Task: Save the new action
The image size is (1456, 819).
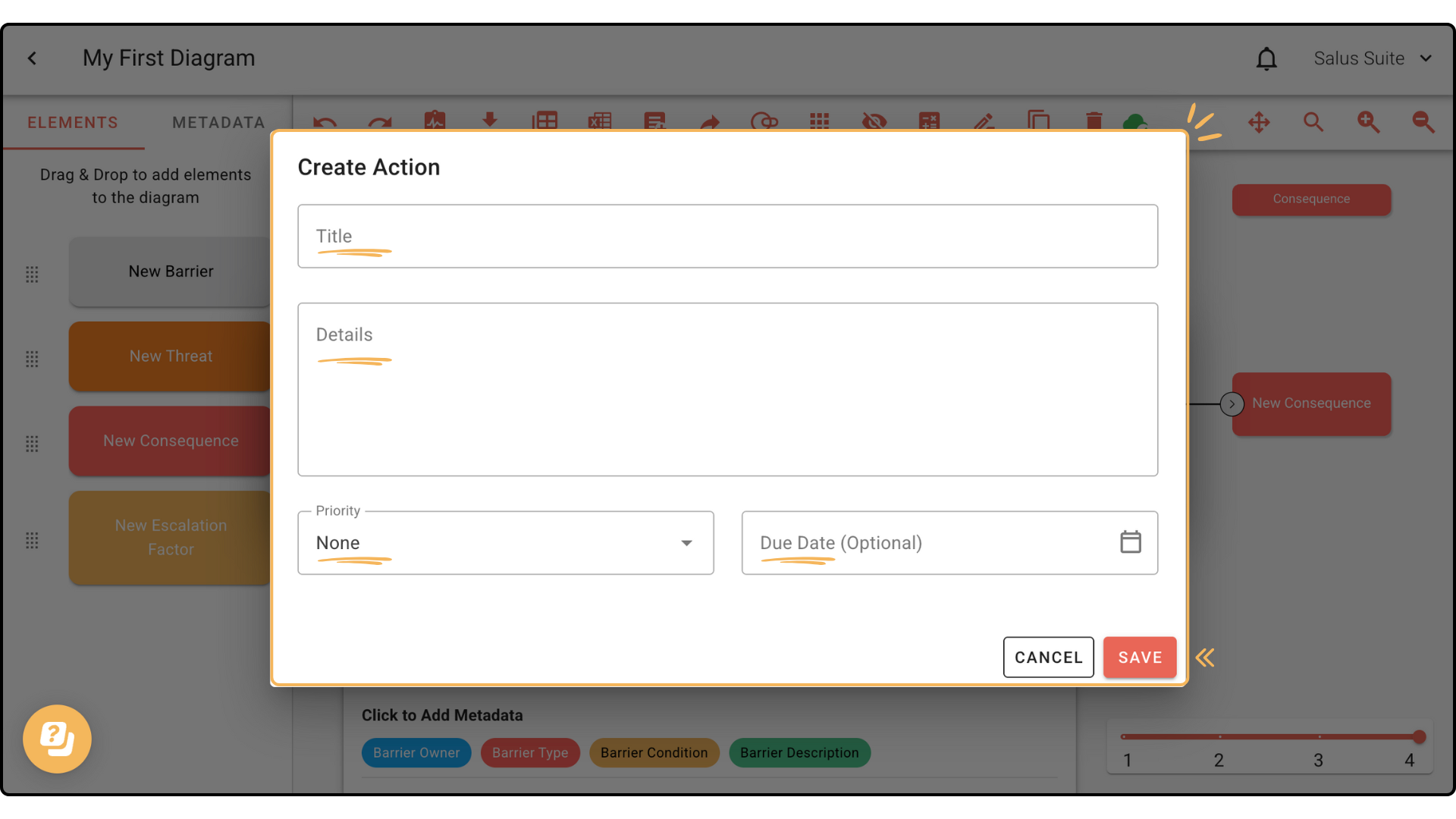Action: tap(1139, 657)
